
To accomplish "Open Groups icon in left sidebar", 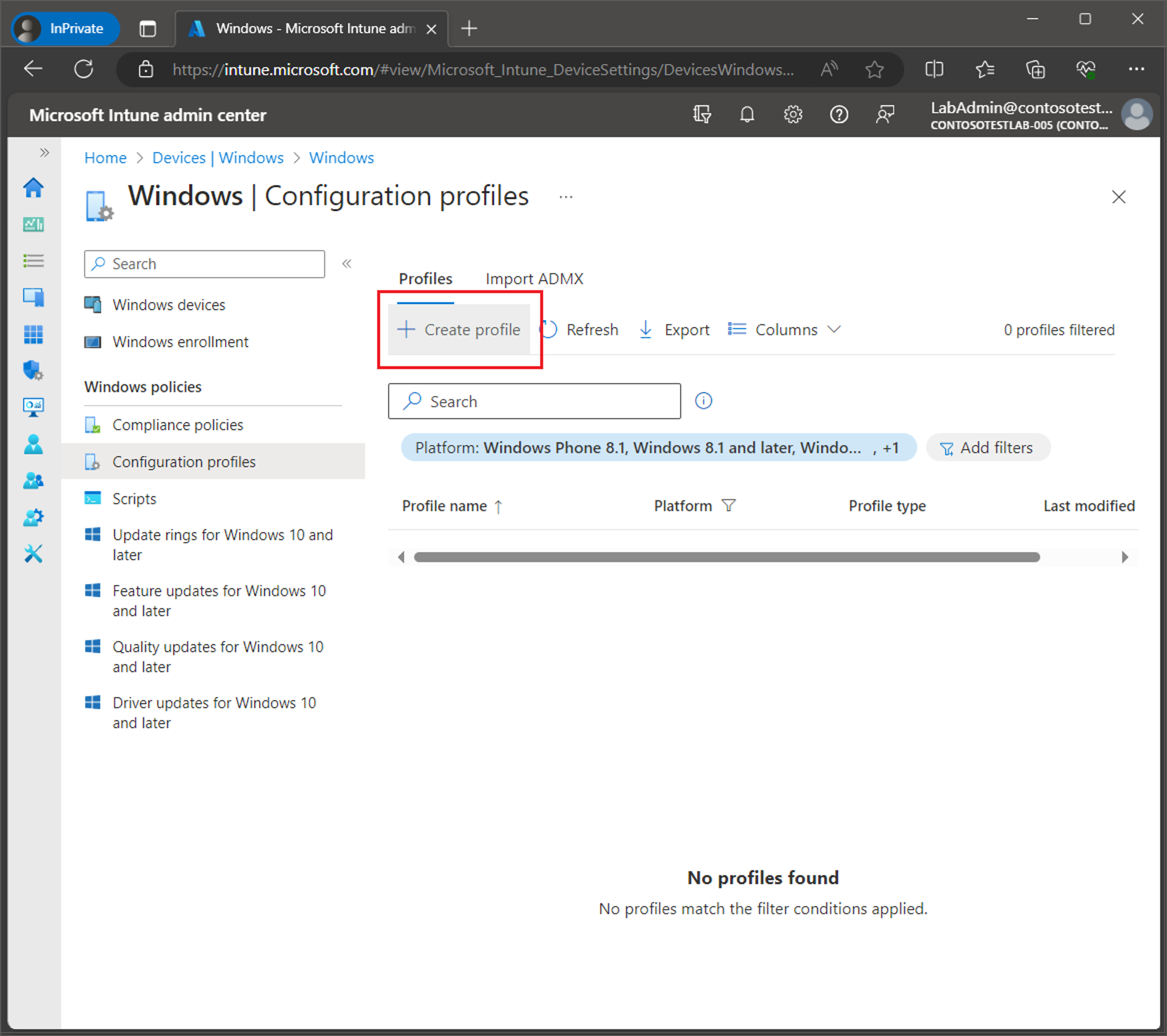I will click(33, 480).
